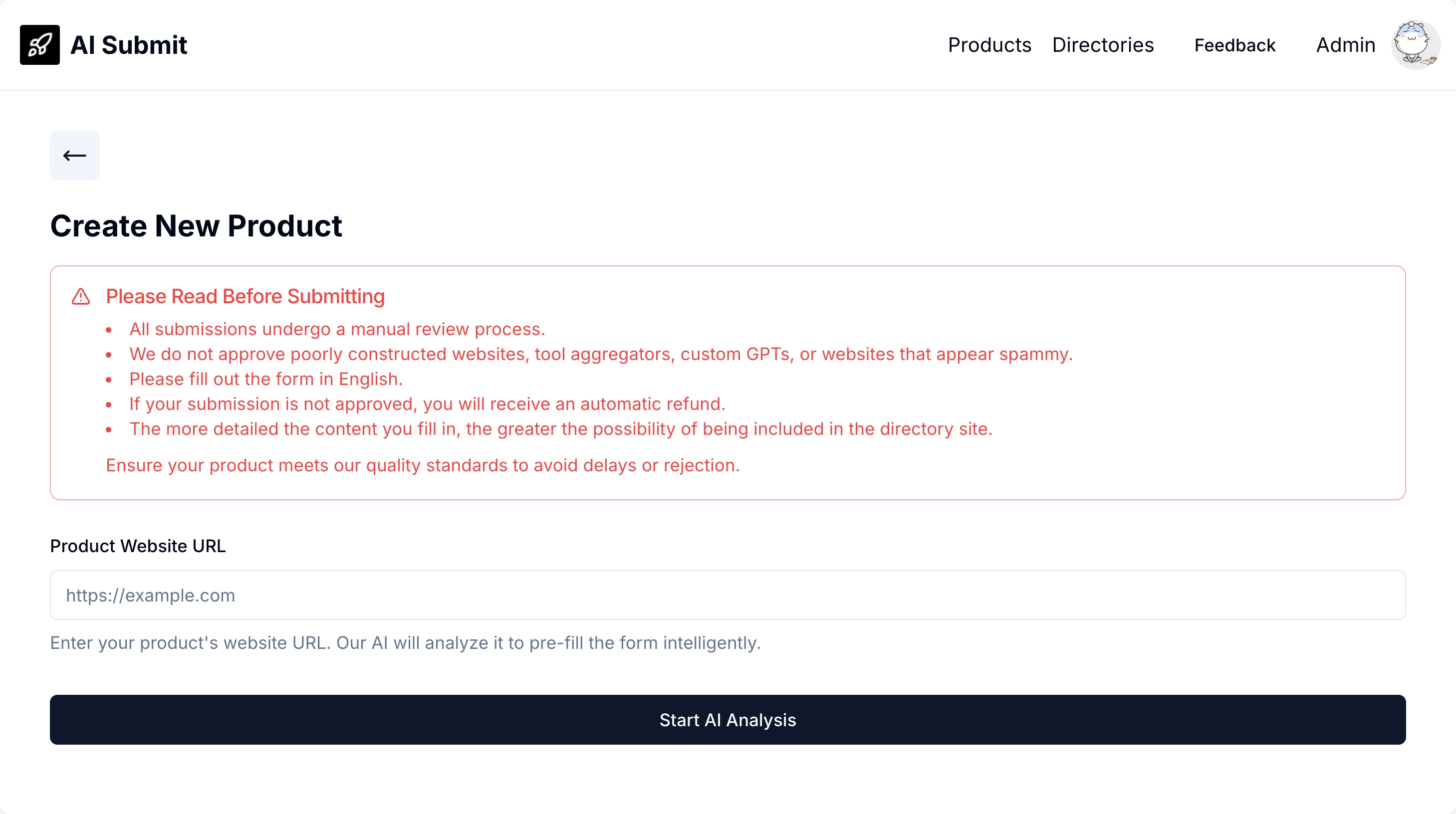Go to the Admin section
Viewport: 1456px width, 814px height.
1345,44
